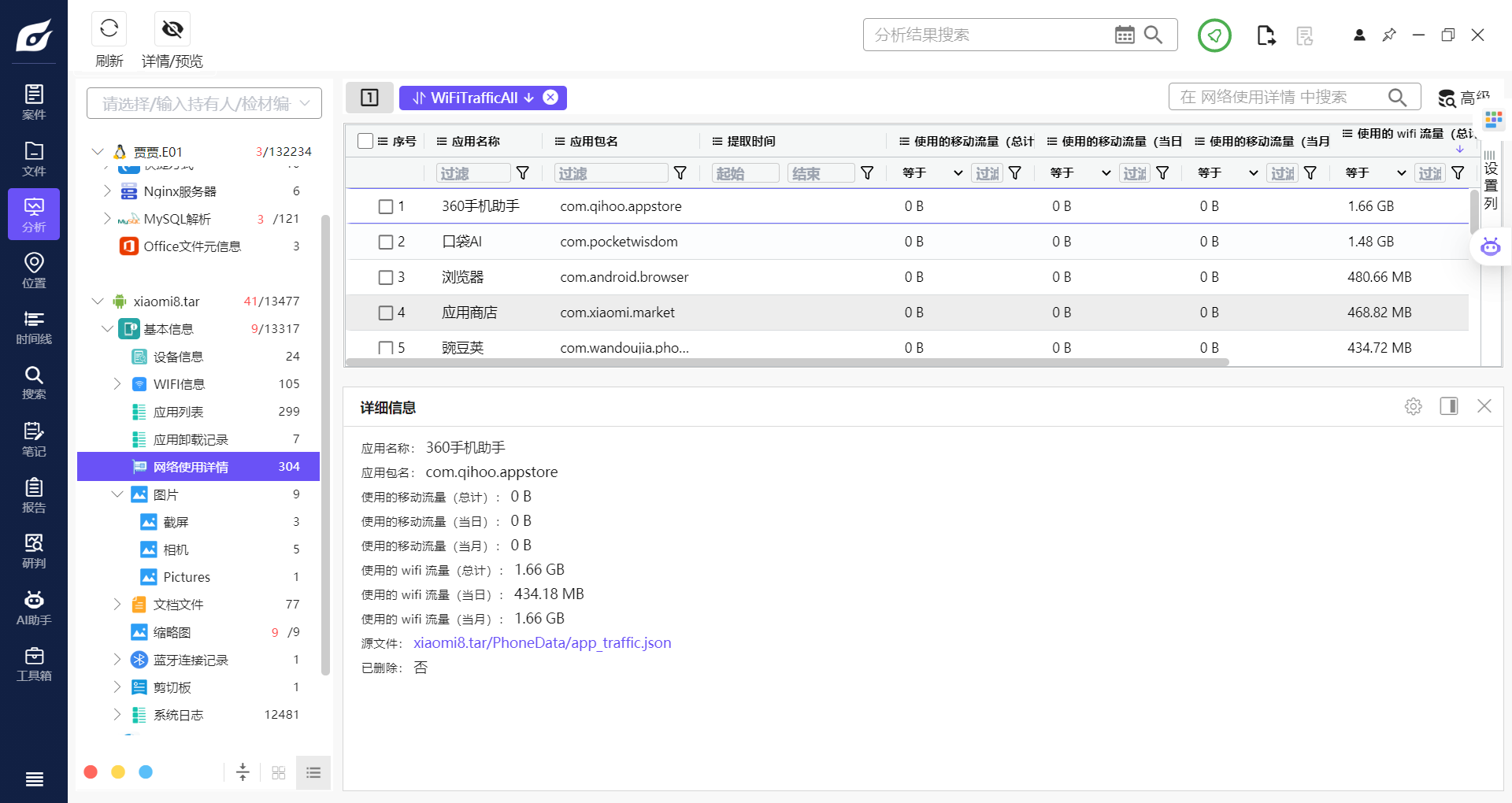Open the 笔记 (Notes) sidebar section
1512x803 pixels.
pyautogui.click(x=34, y=439)
